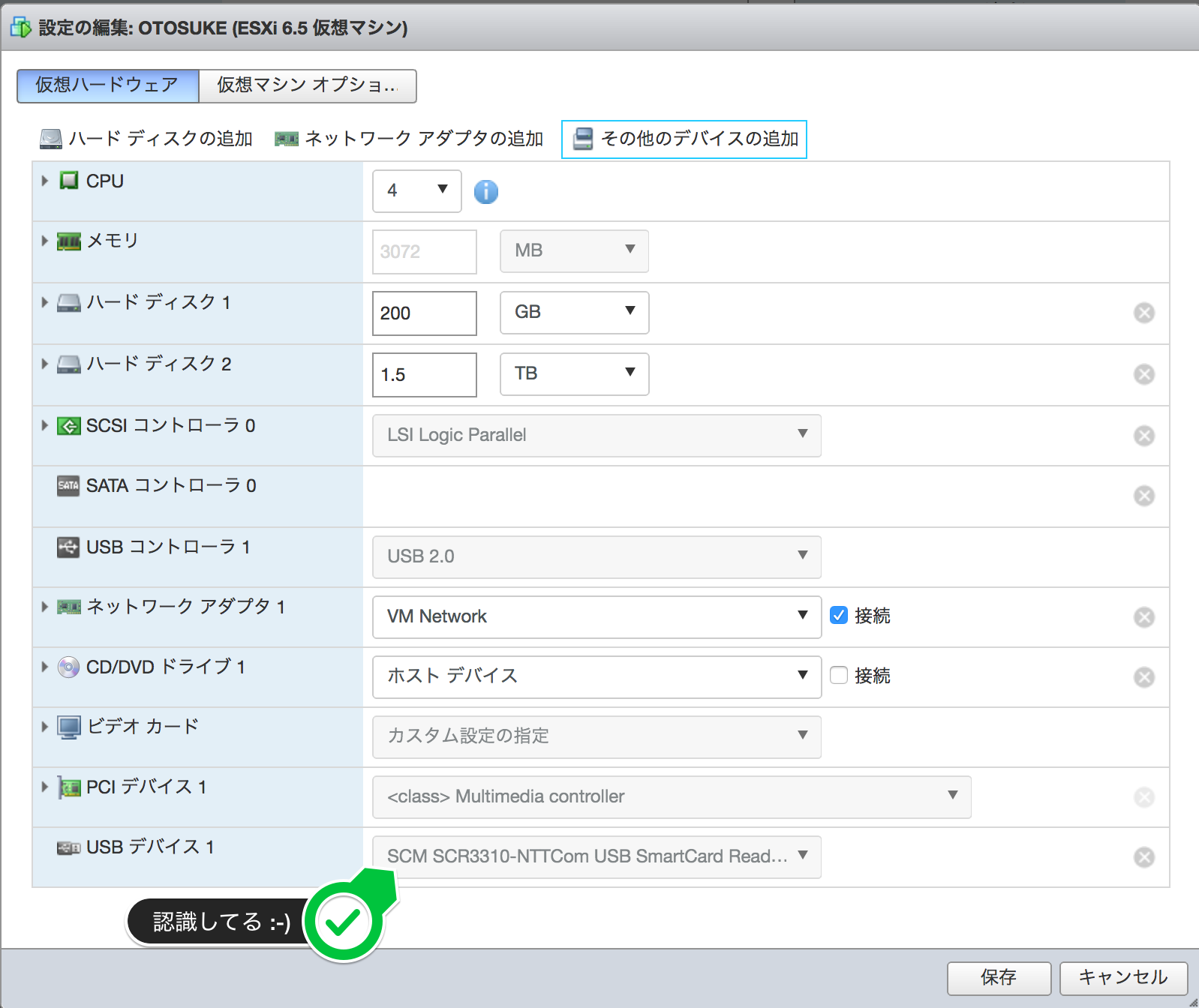Open Hard Disk 2 TB unit dropdown
Screen dimensions: 1199x1008
[575, 374]
